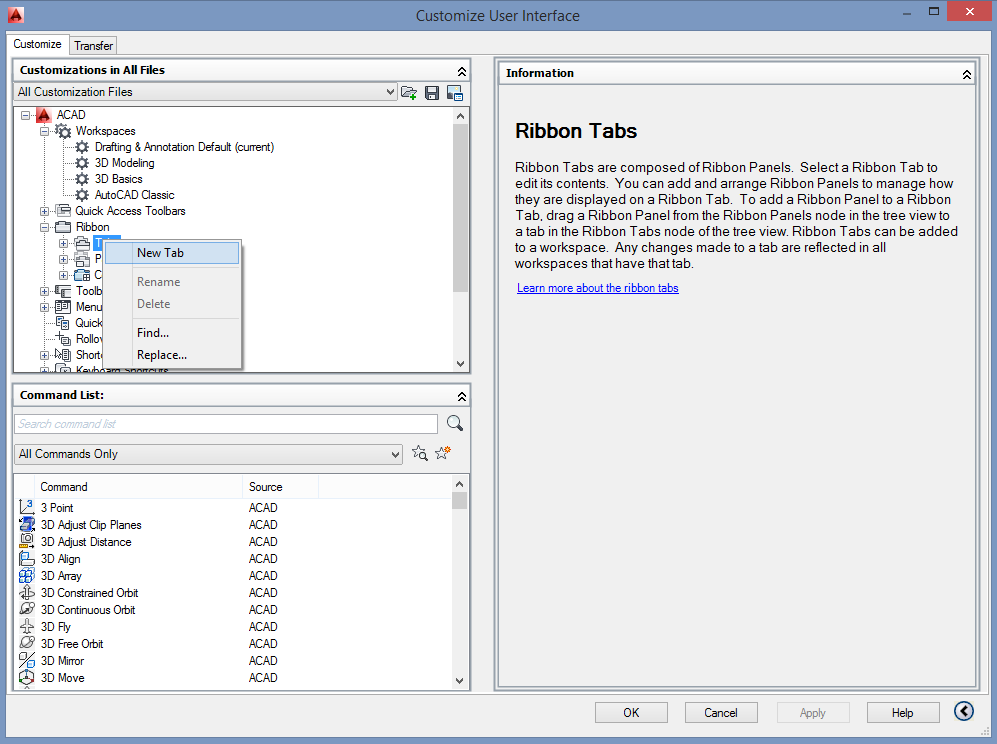This screenshot has height=744, width=997.
Task: Click in the Search command list field
Action: (225, 424)
